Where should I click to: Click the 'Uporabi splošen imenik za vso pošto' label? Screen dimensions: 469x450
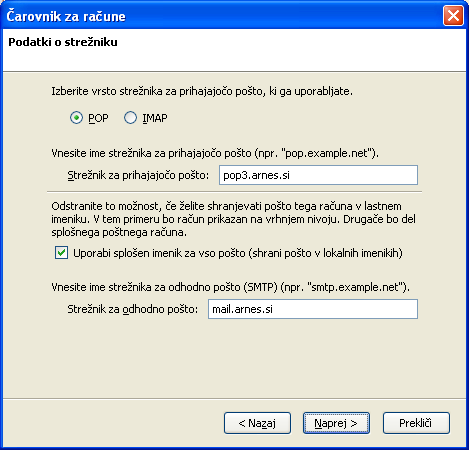pyautogui.click(x=238, y=253)
